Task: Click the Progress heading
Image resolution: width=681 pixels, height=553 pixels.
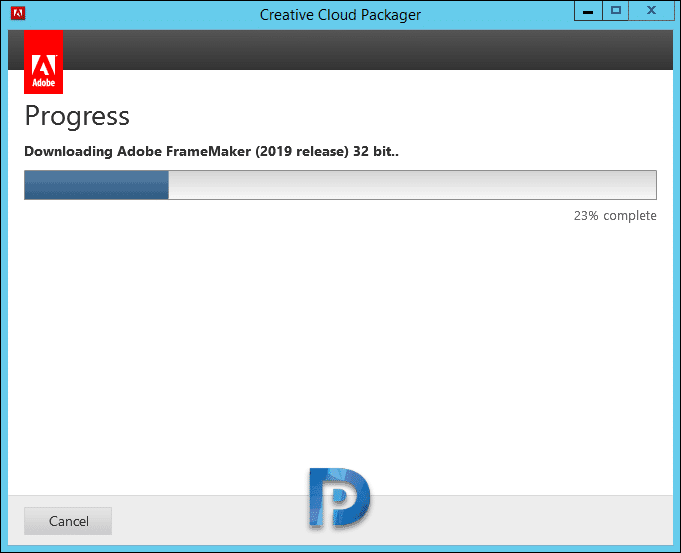Action: [77, 116]
